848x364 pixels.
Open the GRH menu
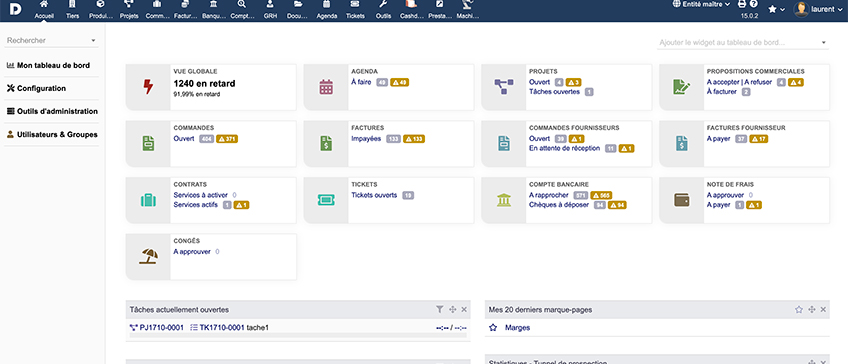[x=270, y=10]
